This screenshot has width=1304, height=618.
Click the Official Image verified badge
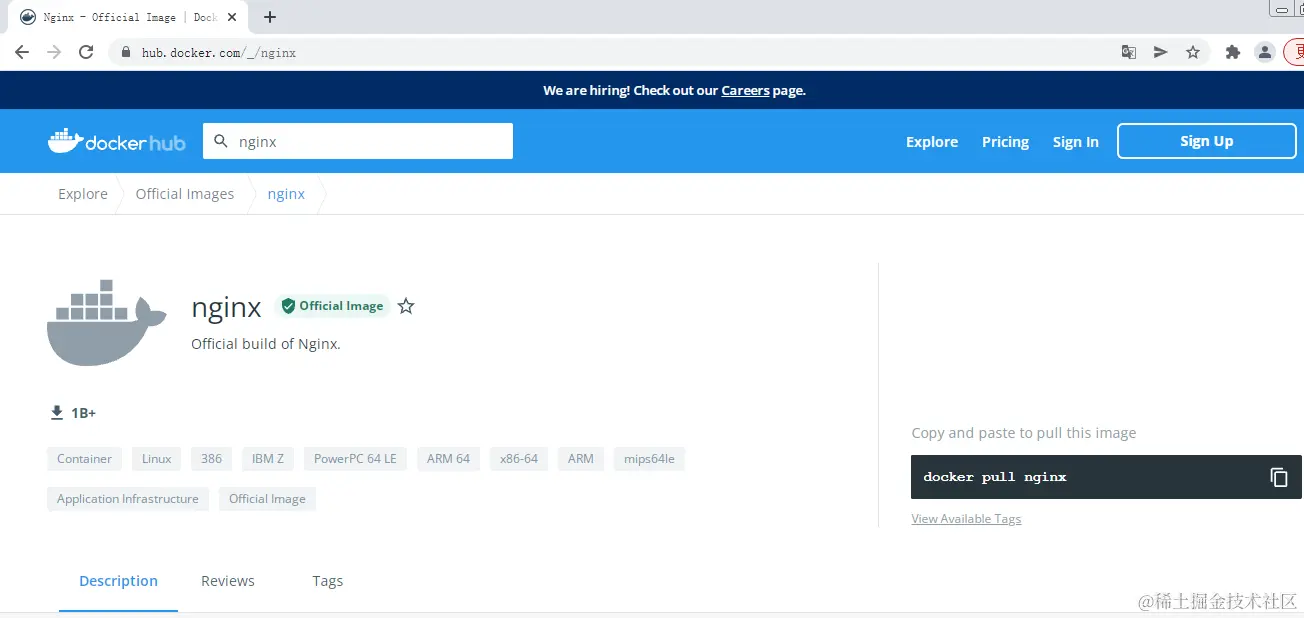(x=333, y=306)
